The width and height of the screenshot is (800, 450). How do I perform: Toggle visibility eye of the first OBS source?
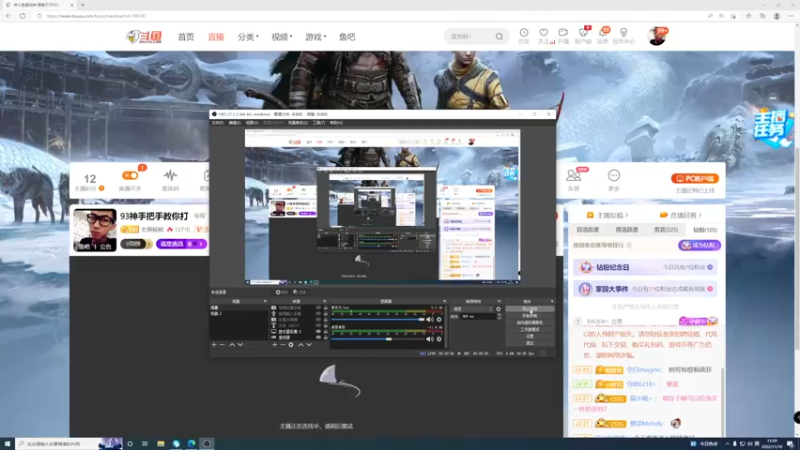point(318,308)
